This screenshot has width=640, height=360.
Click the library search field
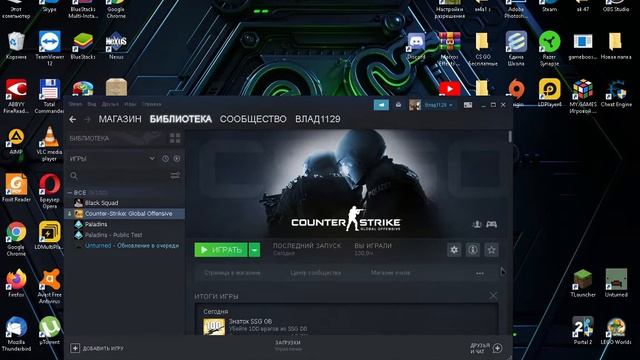pos(118,176)
